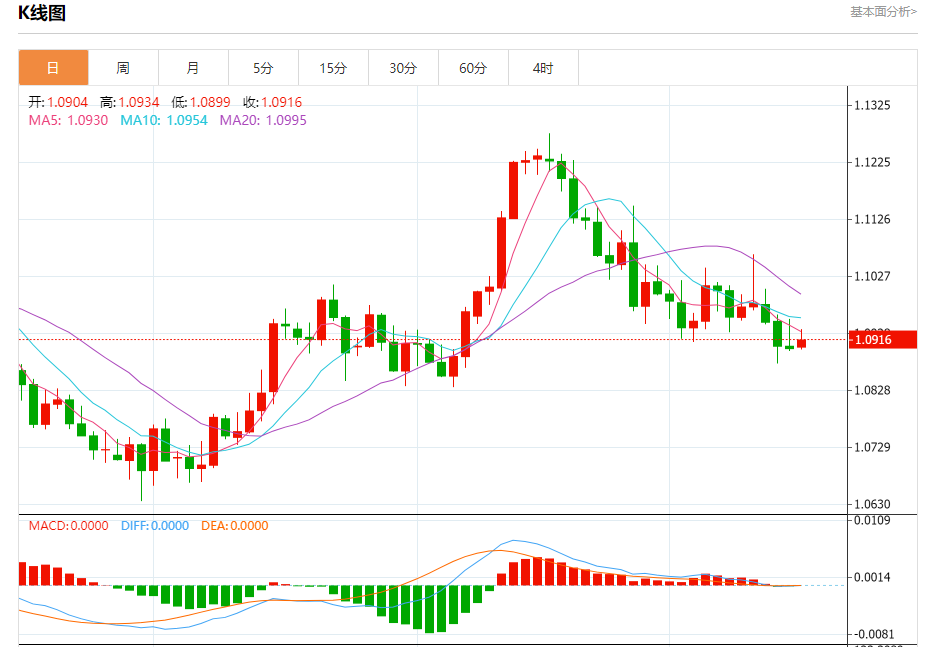Click the 0.0109 MACD axis label
This screenshot has height=647, width=930.
click(x=872, y=520)
